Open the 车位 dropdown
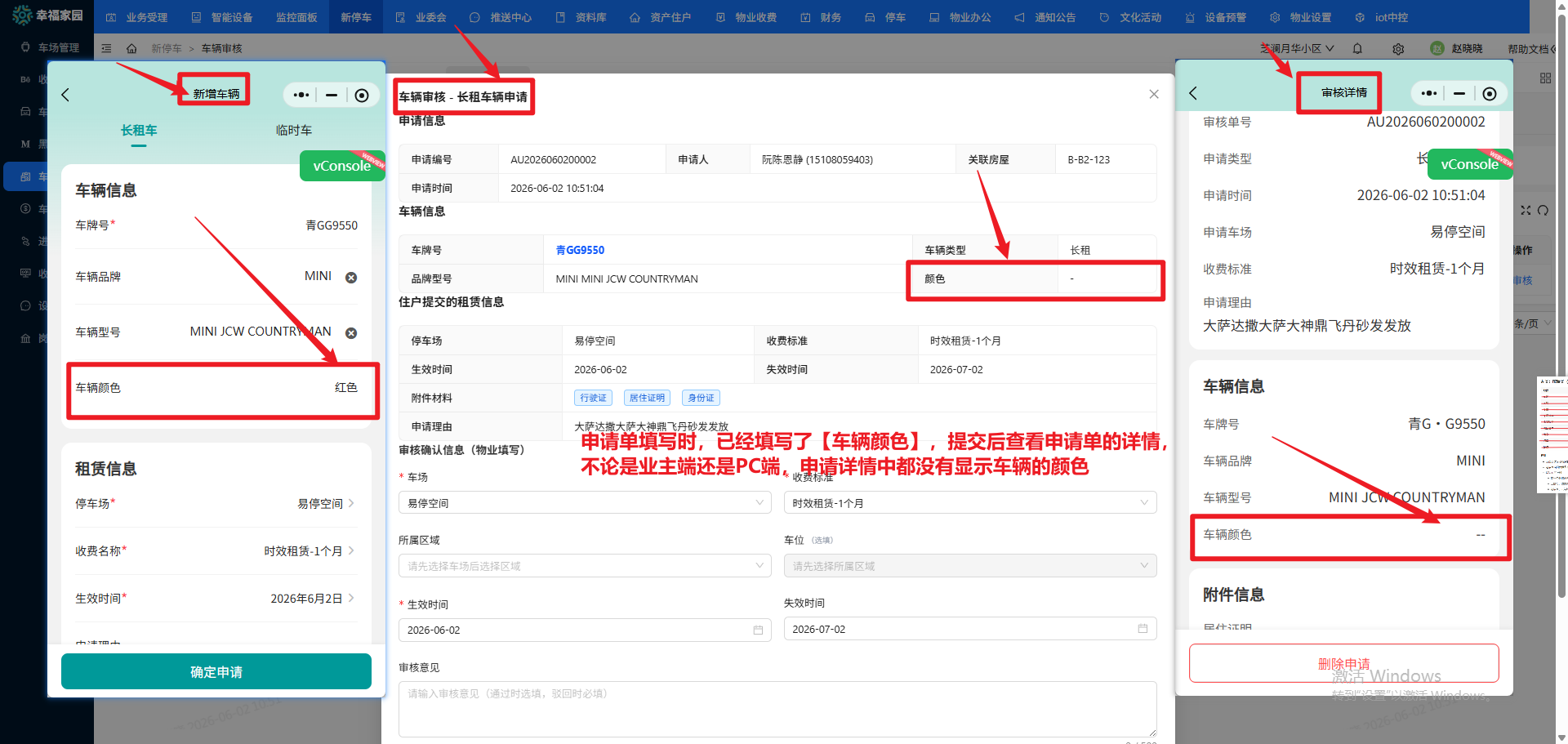Viewport: 1568px width, 744px height. click(970, 566)
